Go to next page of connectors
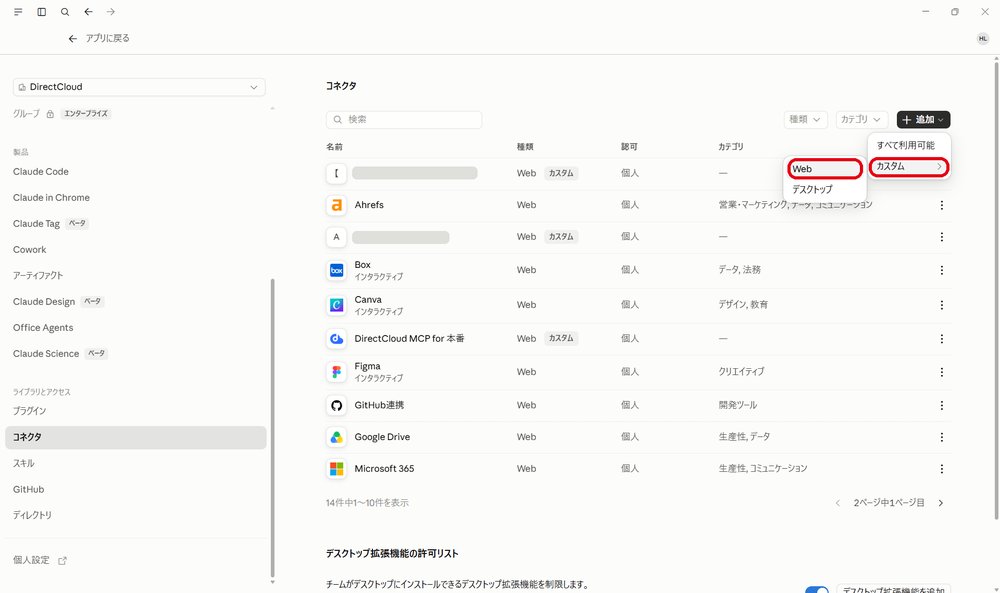The height and width of the screenshot is (593, 1000). [941, 503]
